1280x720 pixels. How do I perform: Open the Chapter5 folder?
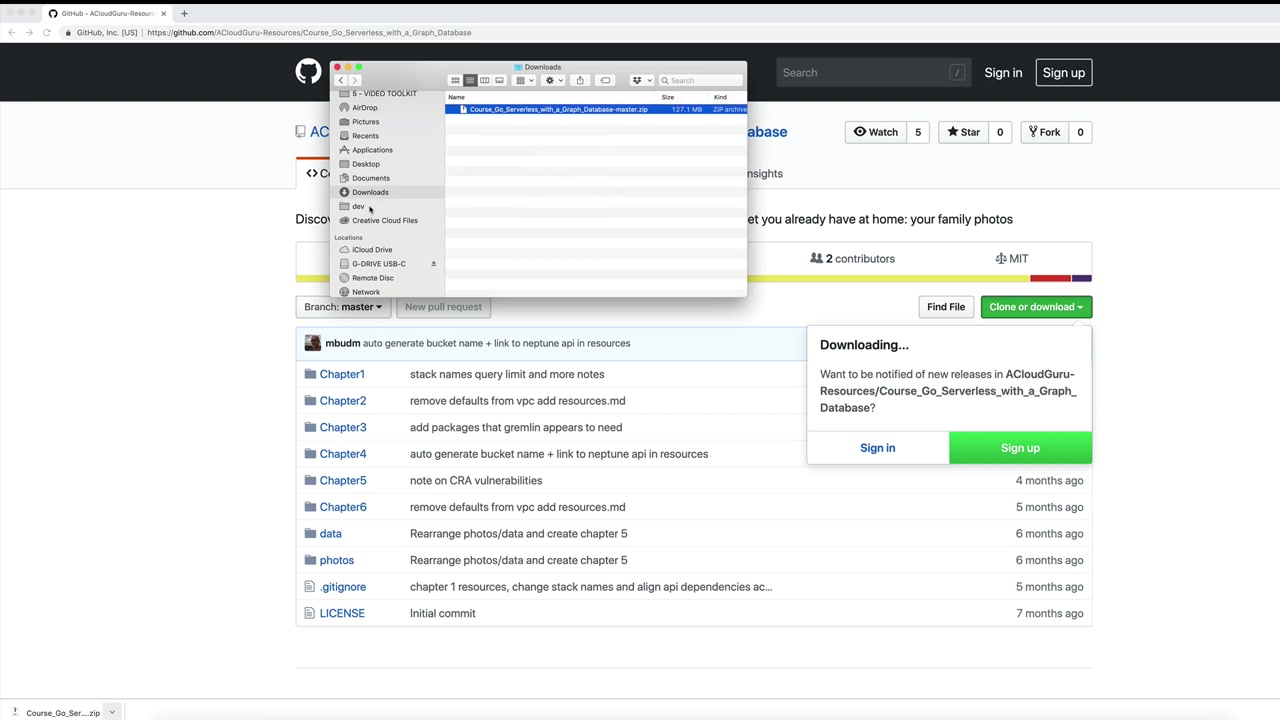click(x=343, y=481)
